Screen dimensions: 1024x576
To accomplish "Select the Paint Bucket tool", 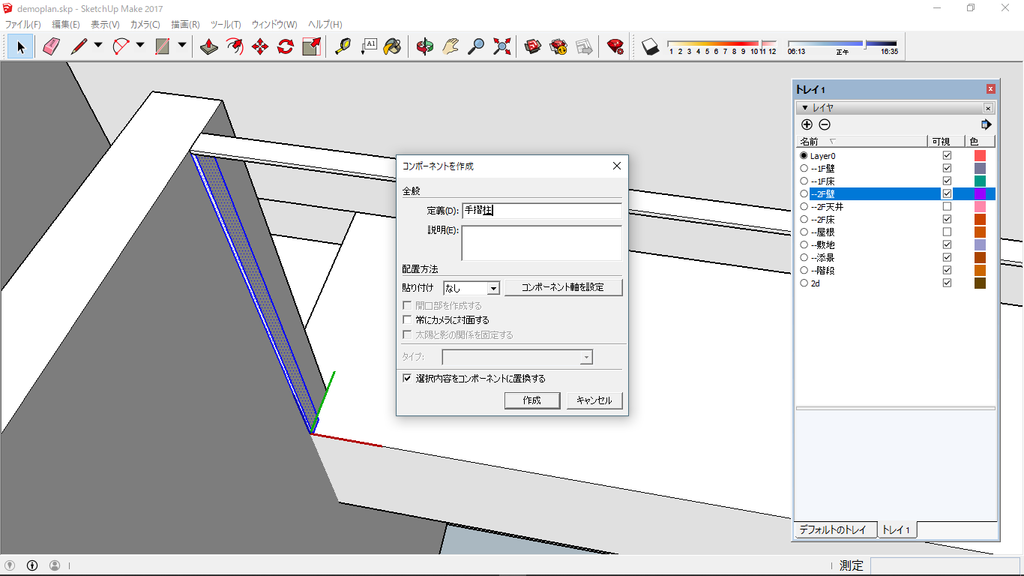I will click(x=392, y=46).
